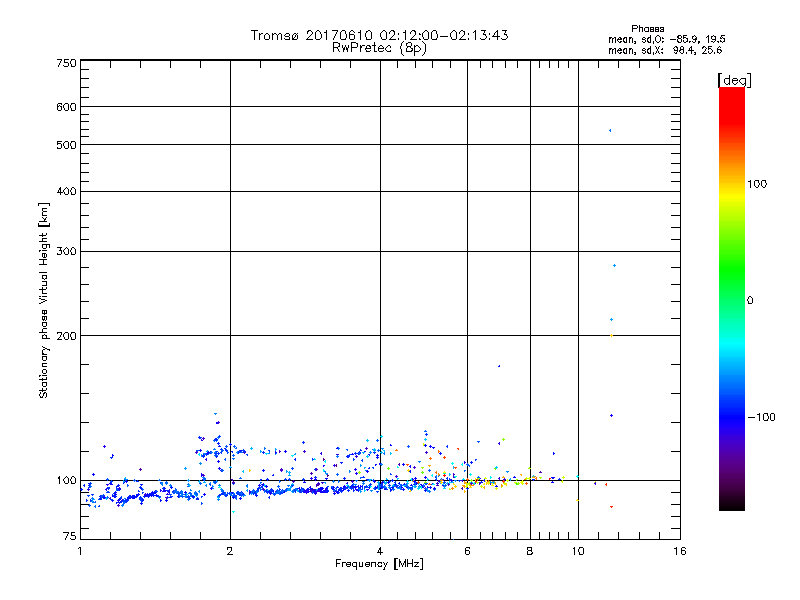The height and width of the screenshot is (600, 800).
Task: Click the y-axis label "Stationary phase Virtual Height [km]"
Action: coord(44,301)
